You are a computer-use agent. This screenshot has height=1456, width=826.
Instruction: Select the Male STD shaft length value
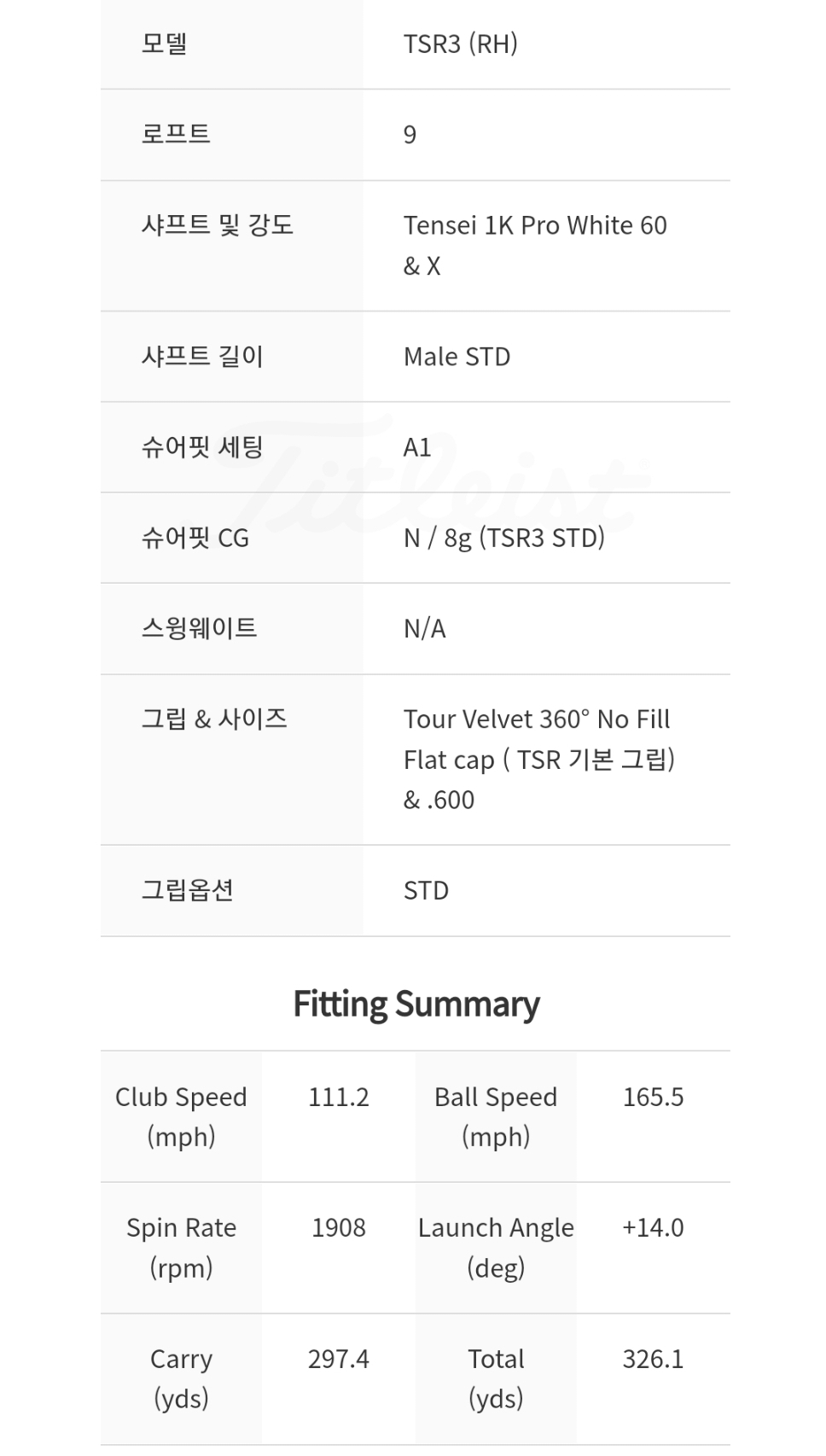tap(457, 357)
